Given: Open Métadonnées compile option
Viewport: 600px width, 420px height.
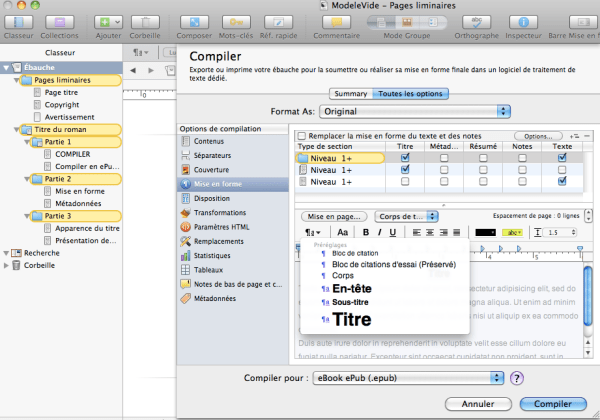Looking at the screenshot, I should click(233, 298).
